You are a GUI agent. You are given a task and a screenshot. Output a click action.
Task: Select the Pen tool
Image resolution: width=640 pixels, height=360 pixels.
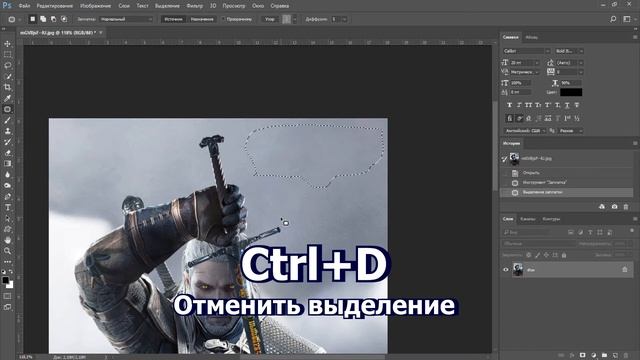point(7,197)
